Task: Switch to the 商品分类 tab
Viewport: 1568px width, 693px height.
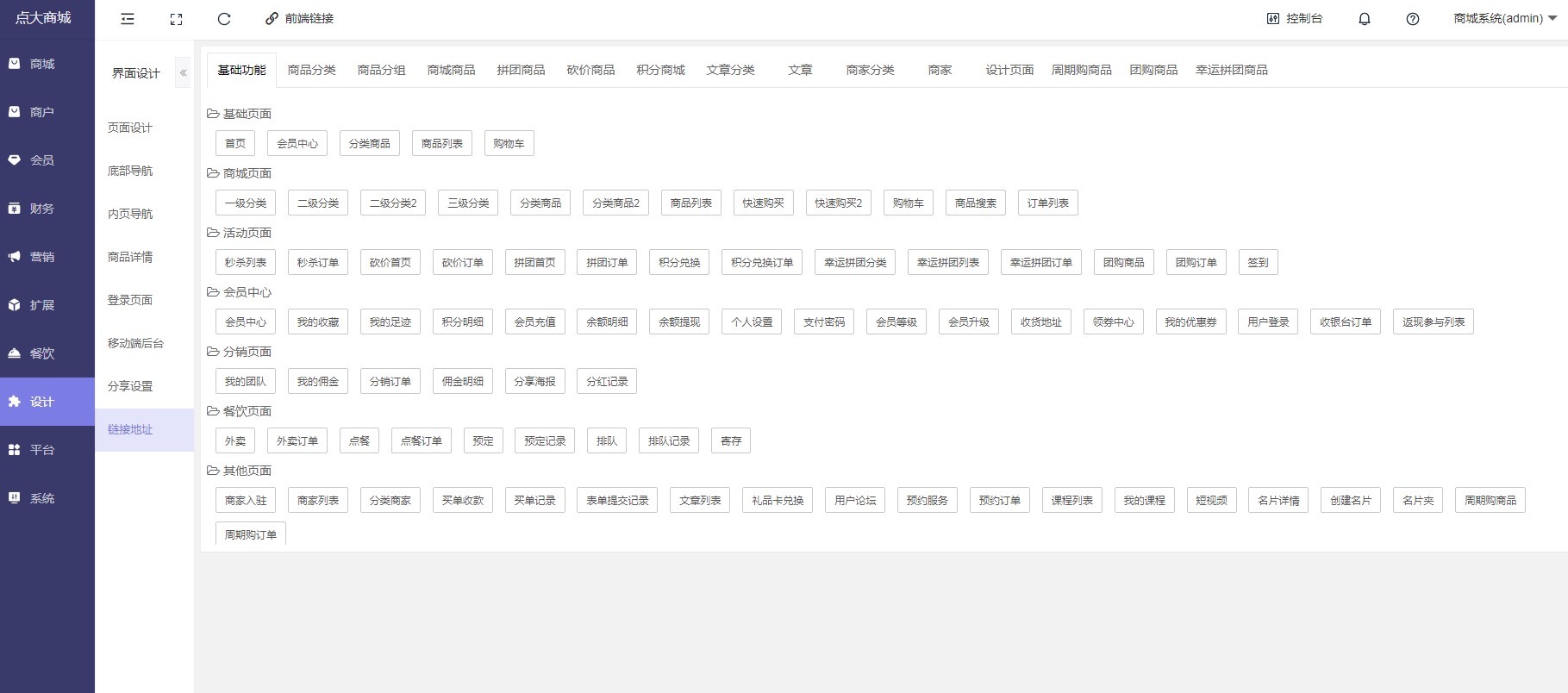Action: coord(312,70)
